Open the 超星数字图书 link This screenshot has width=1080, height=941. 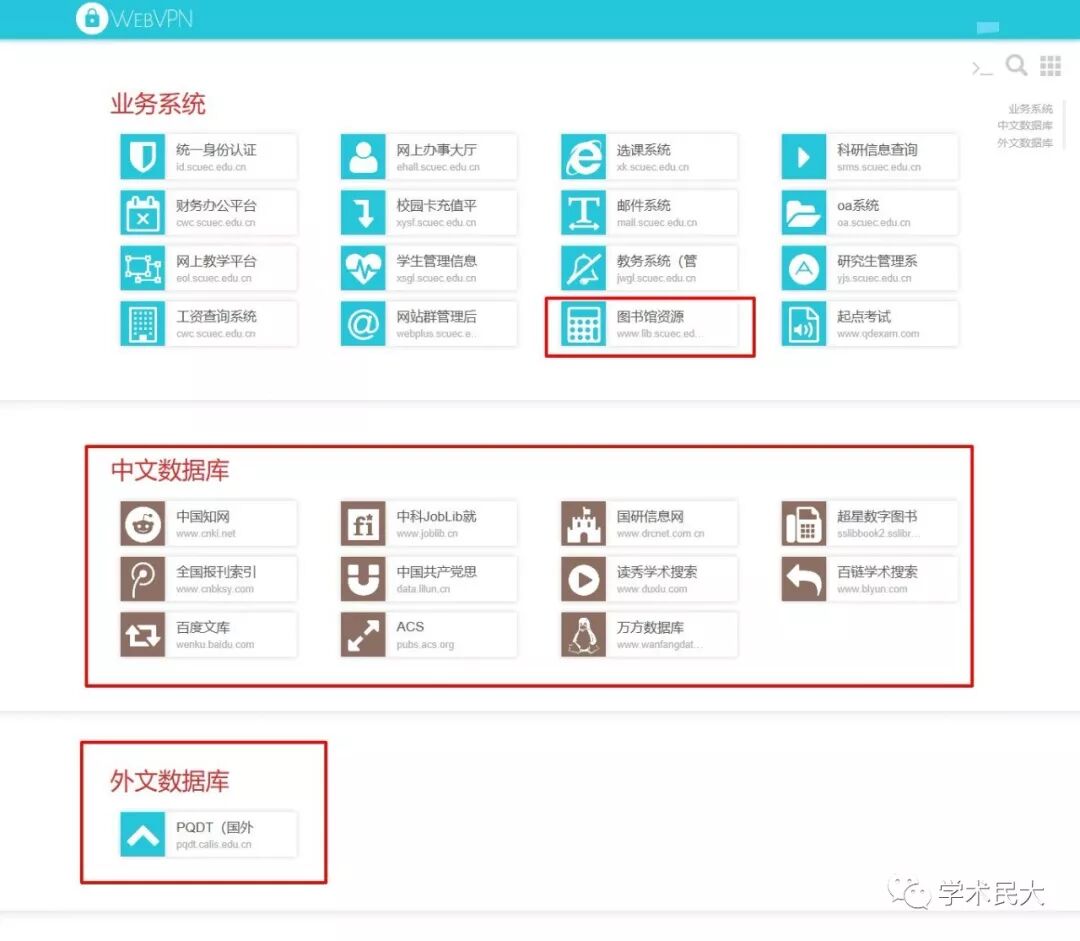pos(869,524)
